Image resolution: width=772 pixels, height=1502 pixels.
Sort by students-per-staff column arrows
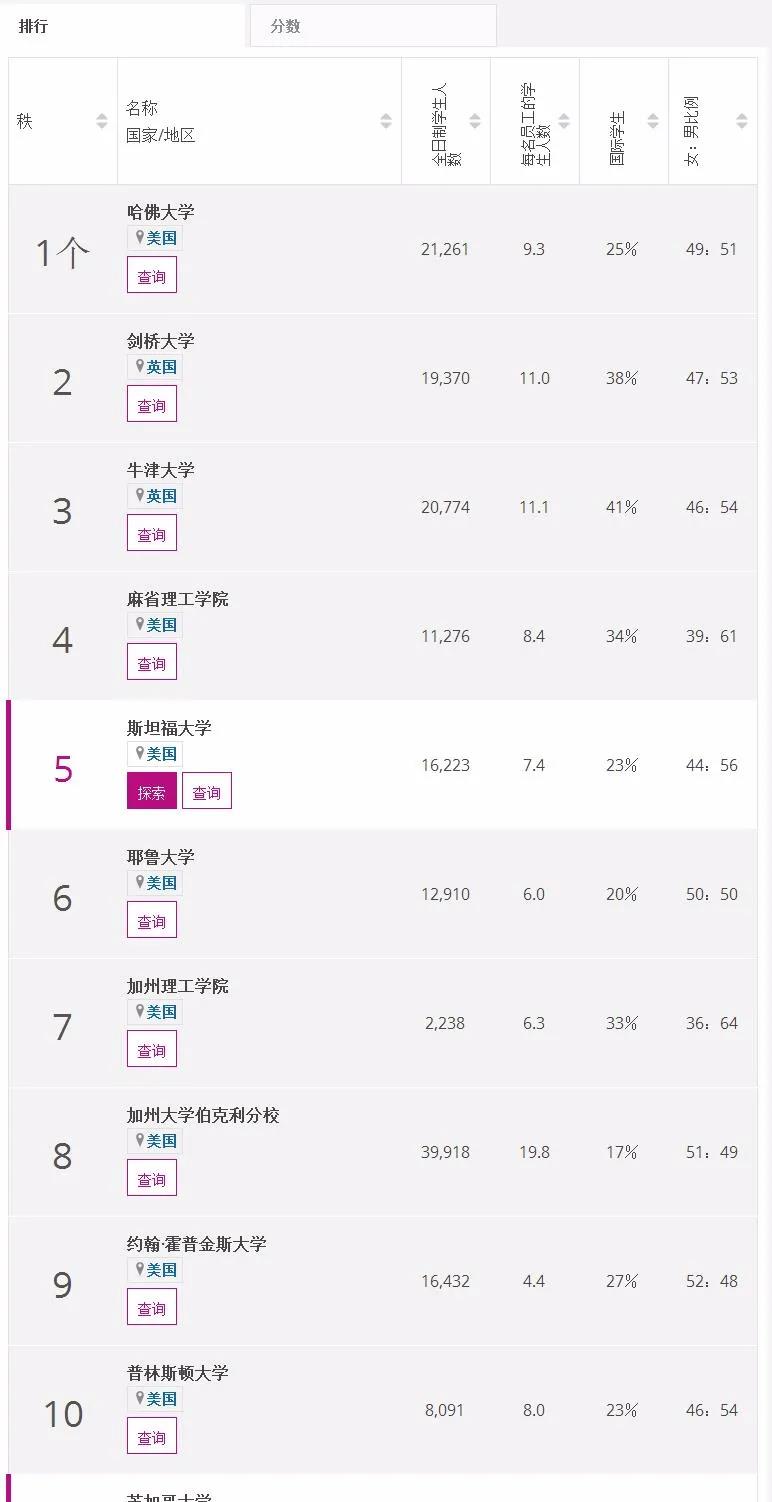(x=564, y=121)
